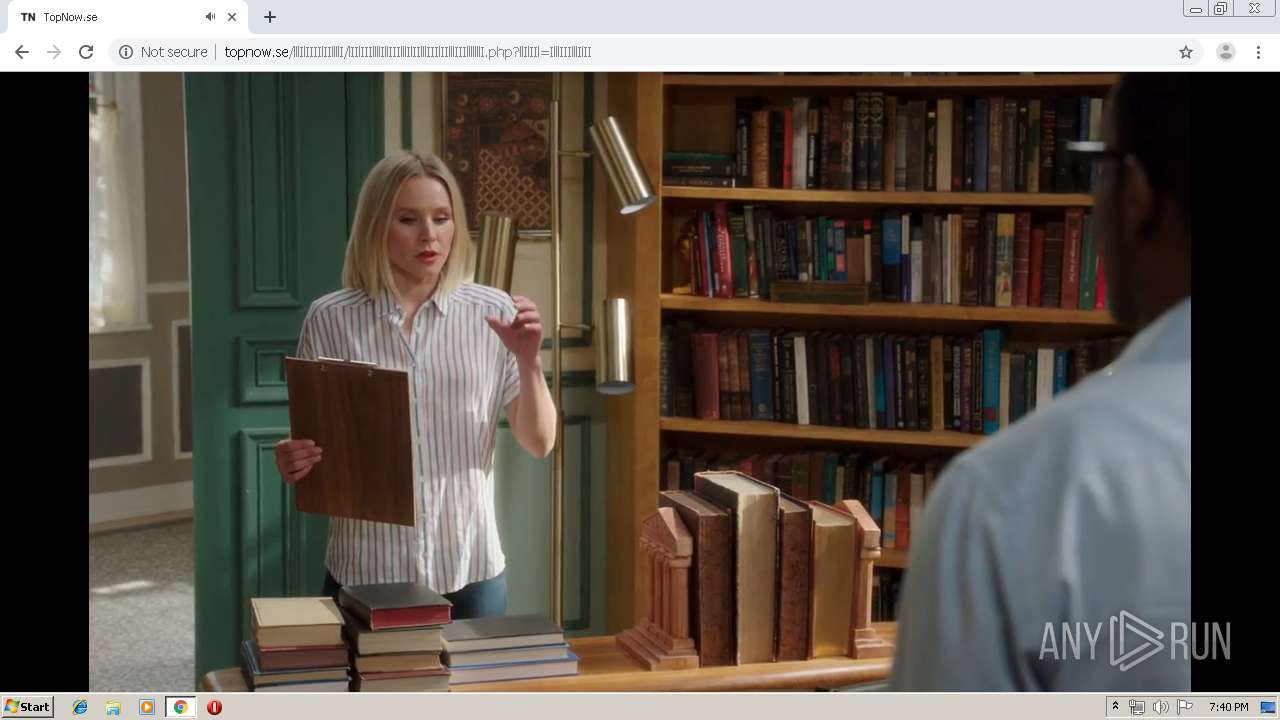The width and height of the screenshot is (1280, 720).
Task: Select the TopNow.se tab
Action: click(x=126, y=17)
